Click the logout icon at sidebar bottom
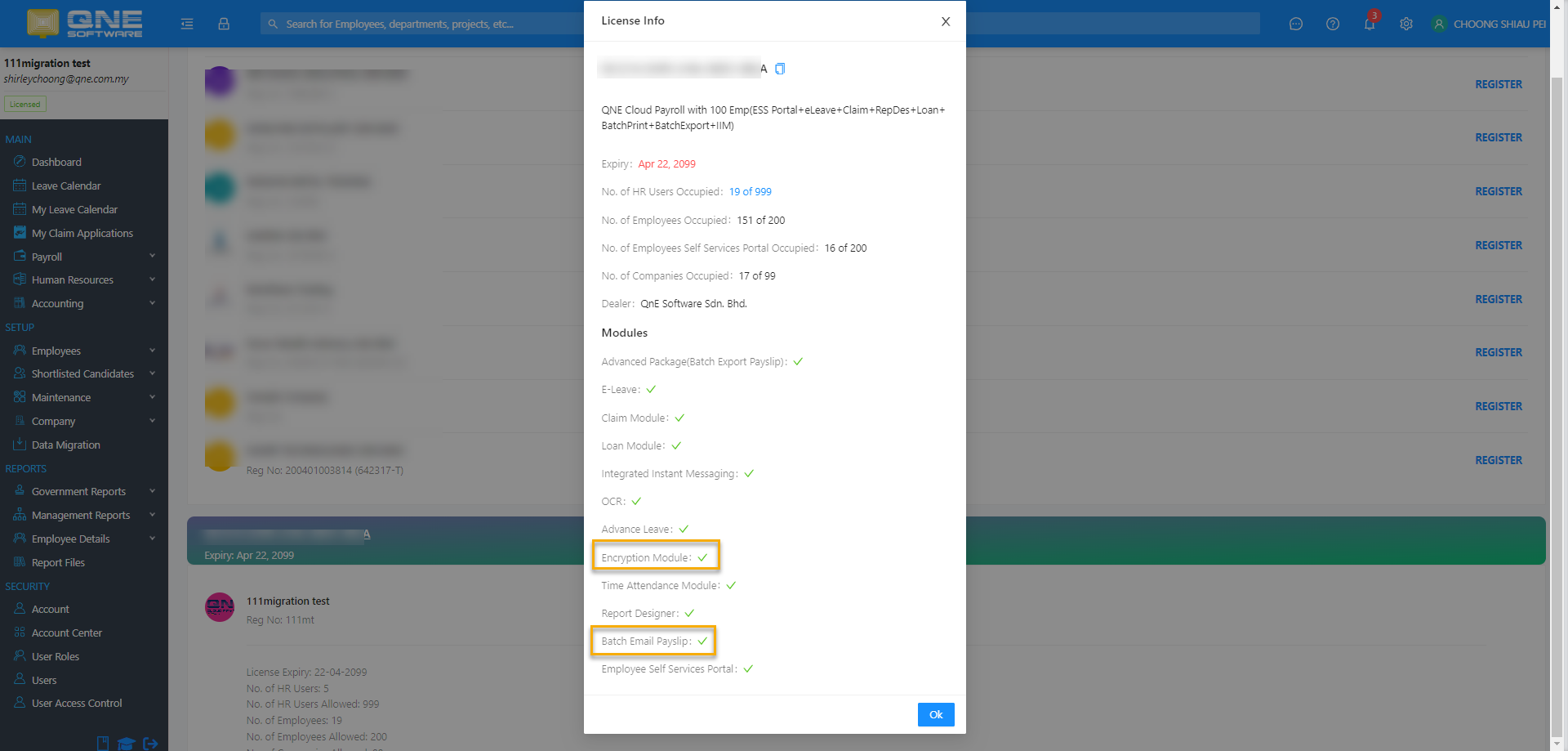 pyautogui.click(x=150, y=743)
